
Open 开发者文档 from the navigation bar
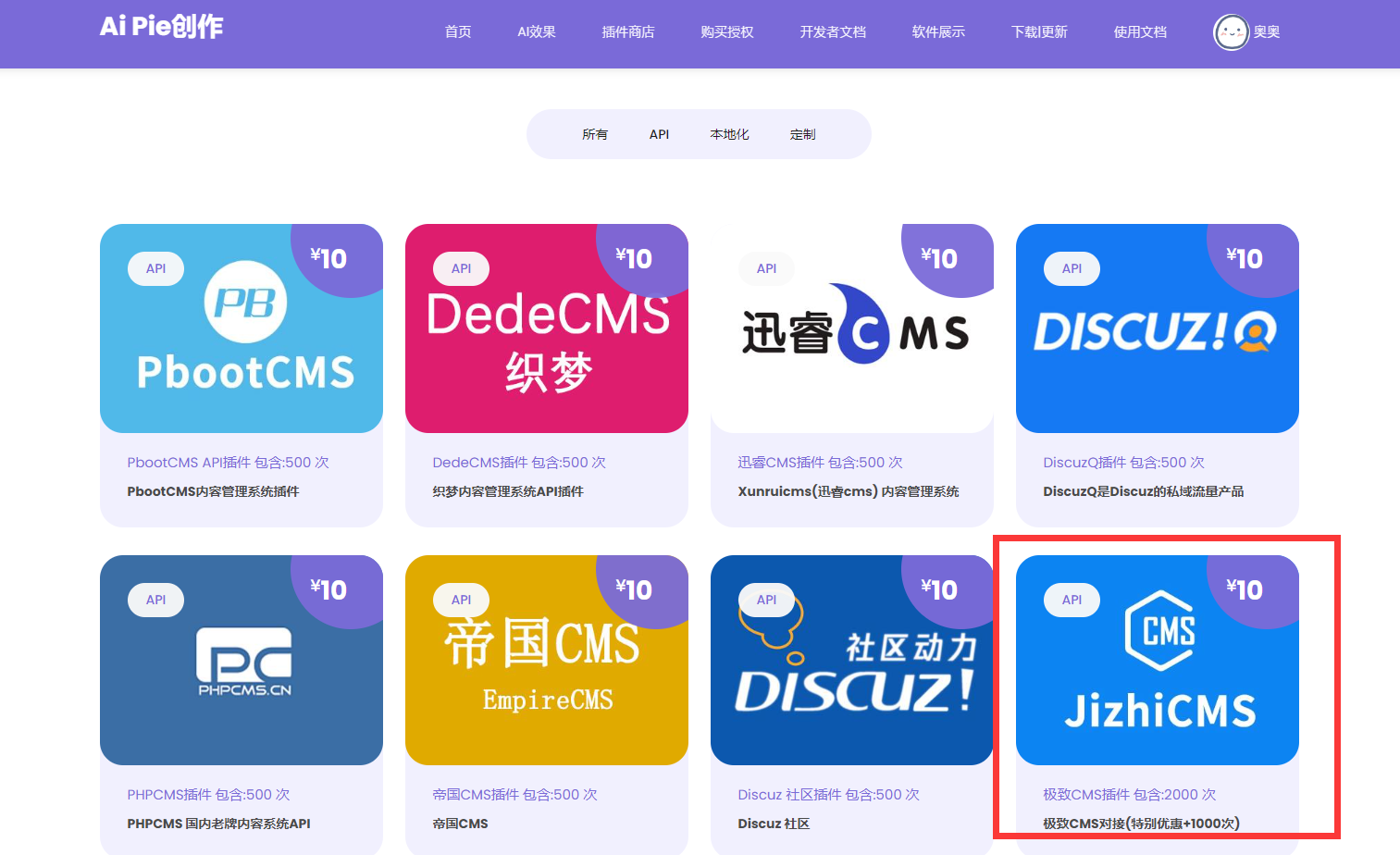click(x=833, y=32)
